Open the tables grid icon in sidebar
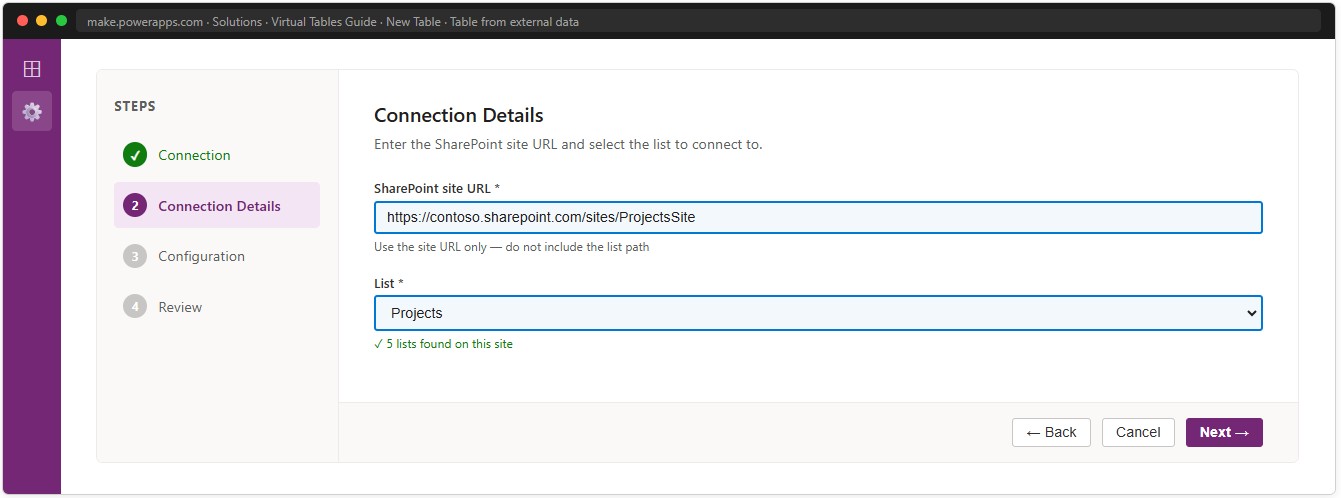1341x498 pixels. pos(32,69)
